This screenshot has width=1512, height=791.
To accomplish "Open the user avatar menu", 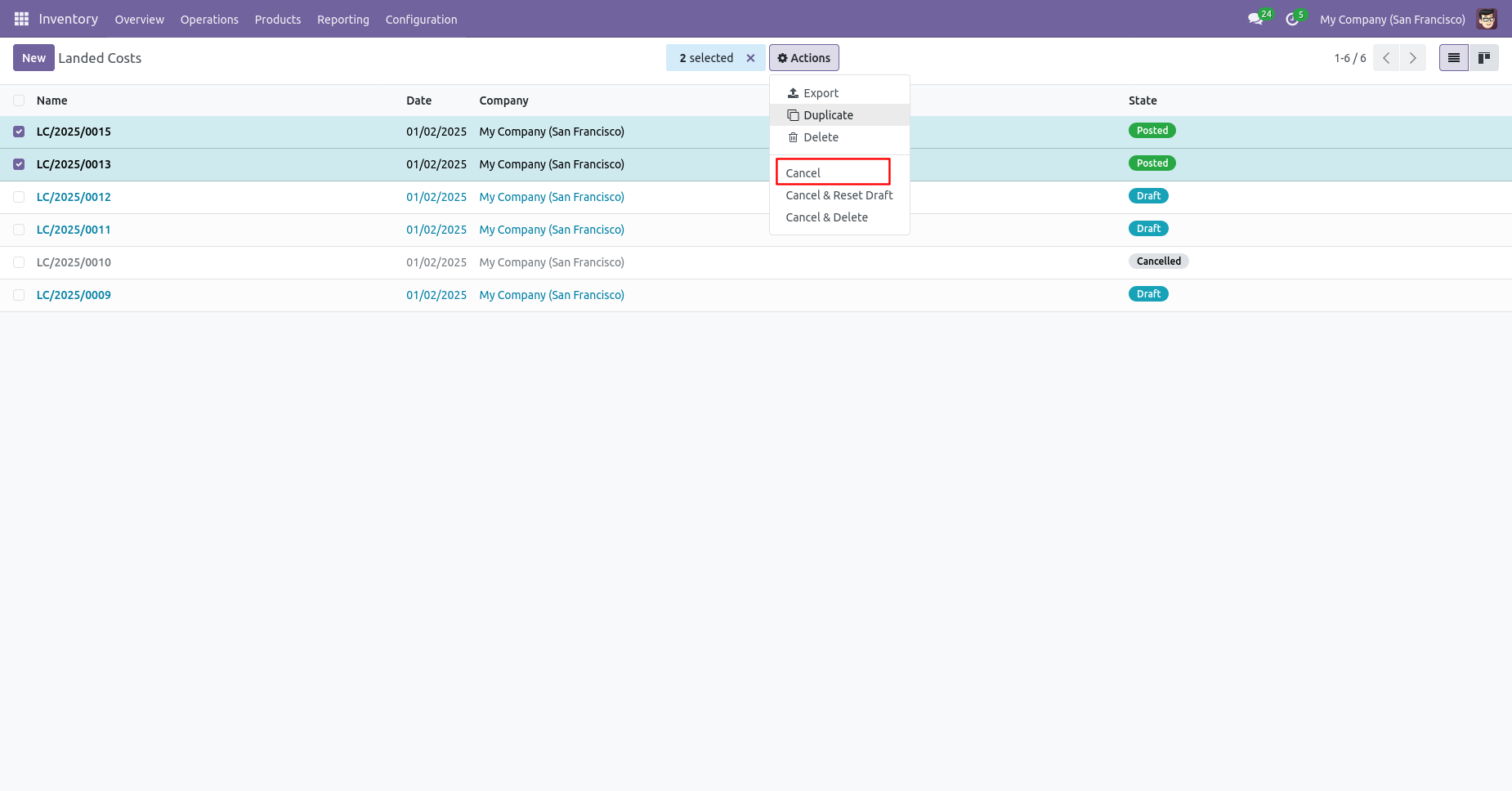I will point(1487,19).
